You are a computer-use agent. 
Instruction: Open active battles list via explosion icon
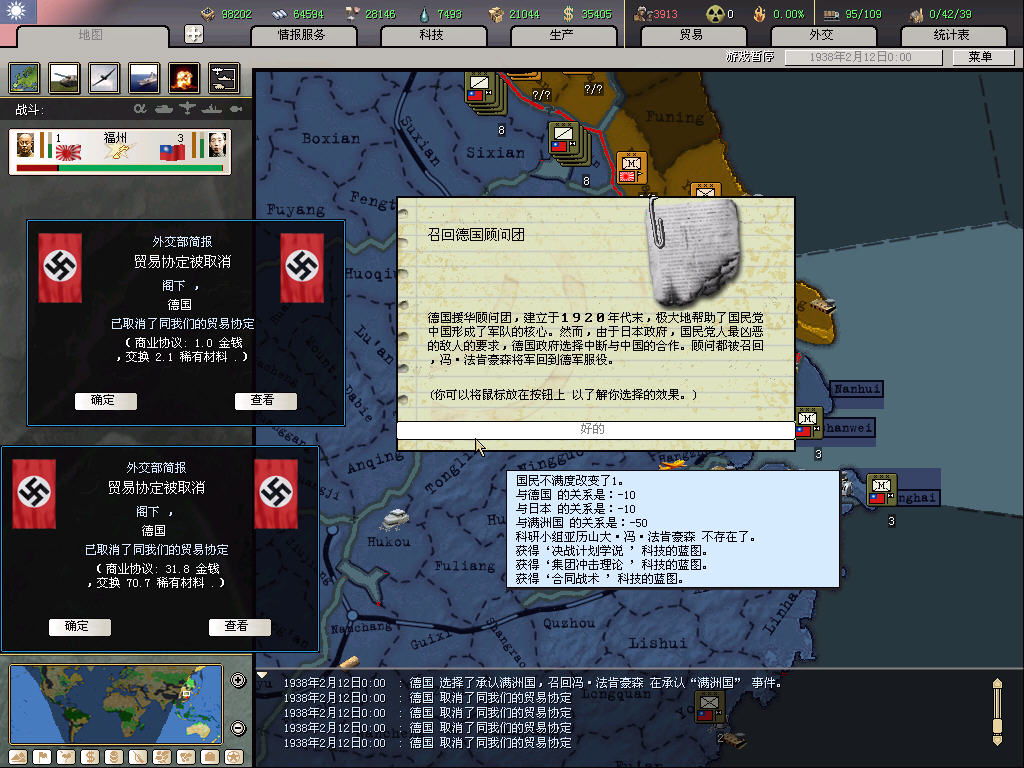184,78
